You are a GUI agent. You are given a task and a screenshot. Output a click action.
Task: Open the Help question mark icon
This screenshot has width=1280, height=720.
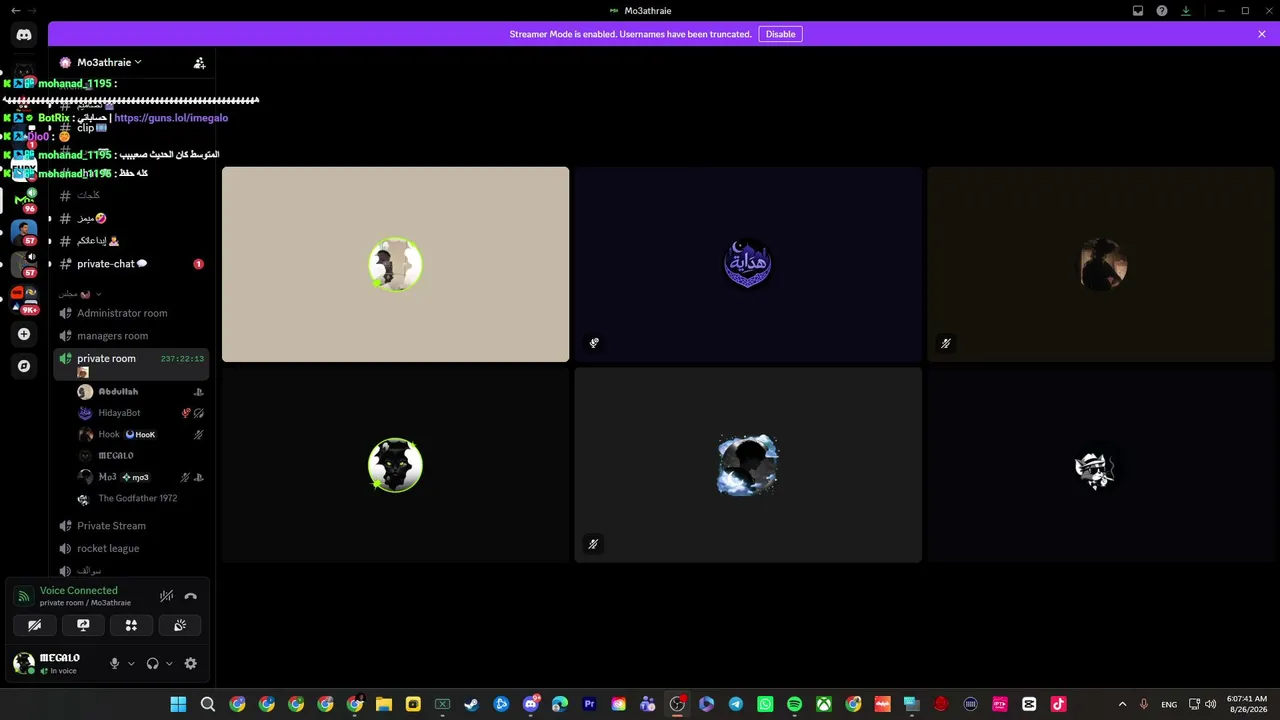1162,11
